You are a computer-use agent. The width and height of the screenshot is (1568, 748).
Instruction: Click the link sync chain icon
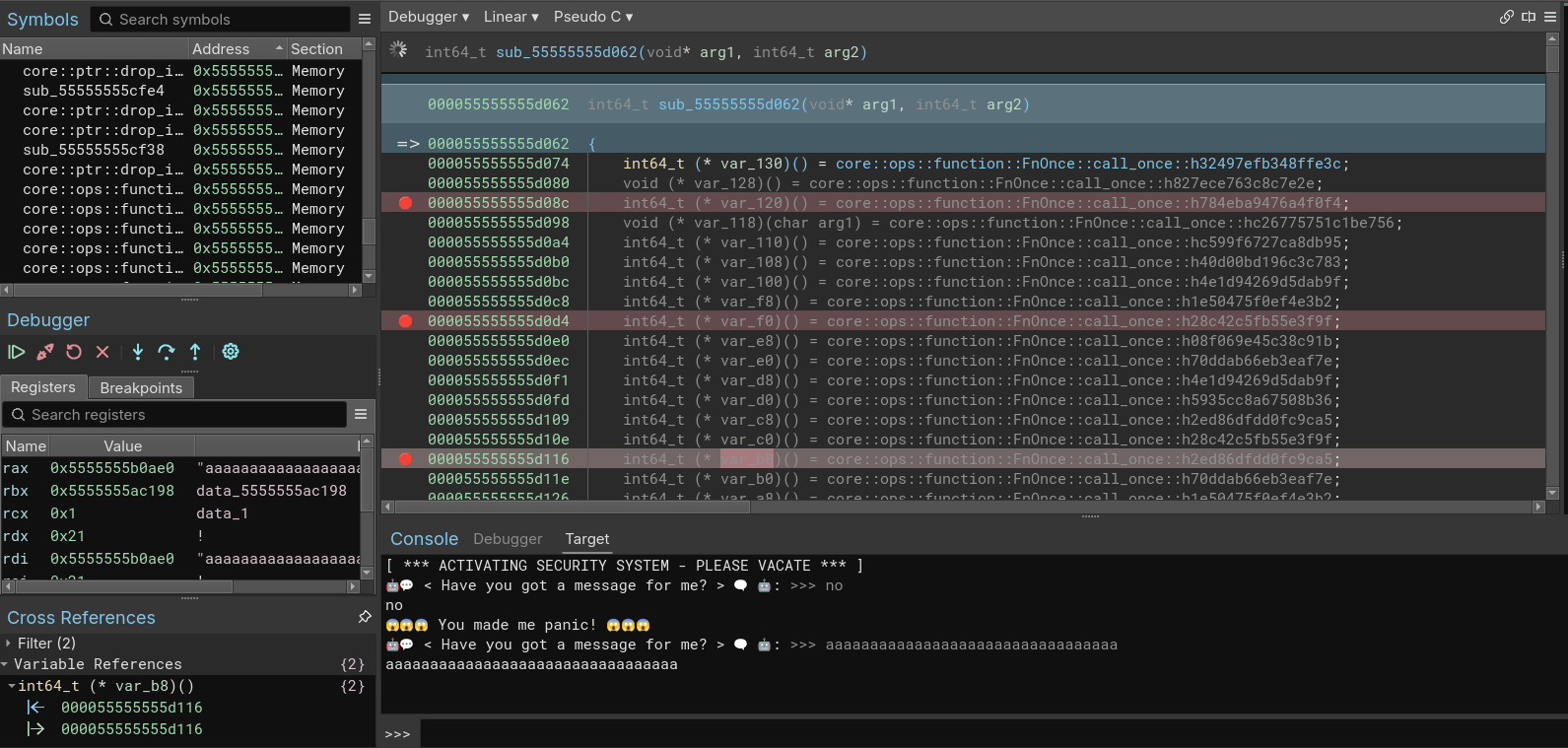(x=1506, y=17)
